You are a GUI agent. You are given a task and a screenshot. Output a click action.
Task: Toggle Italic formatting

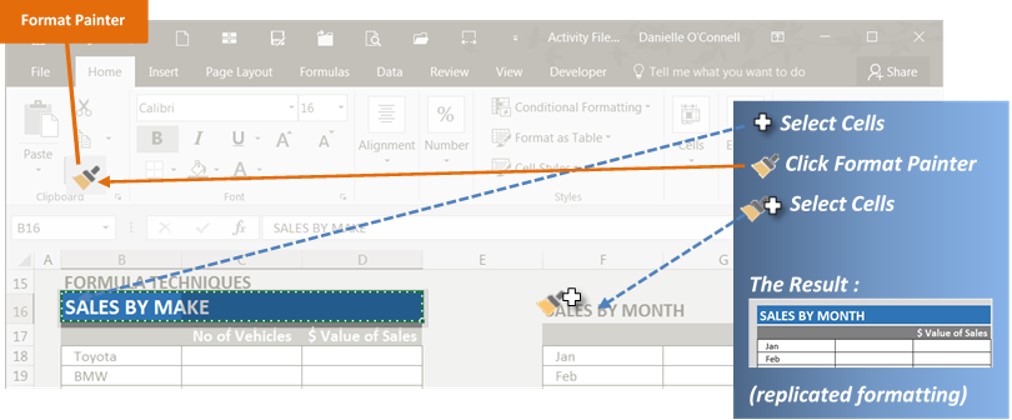[x=199, y=139]
